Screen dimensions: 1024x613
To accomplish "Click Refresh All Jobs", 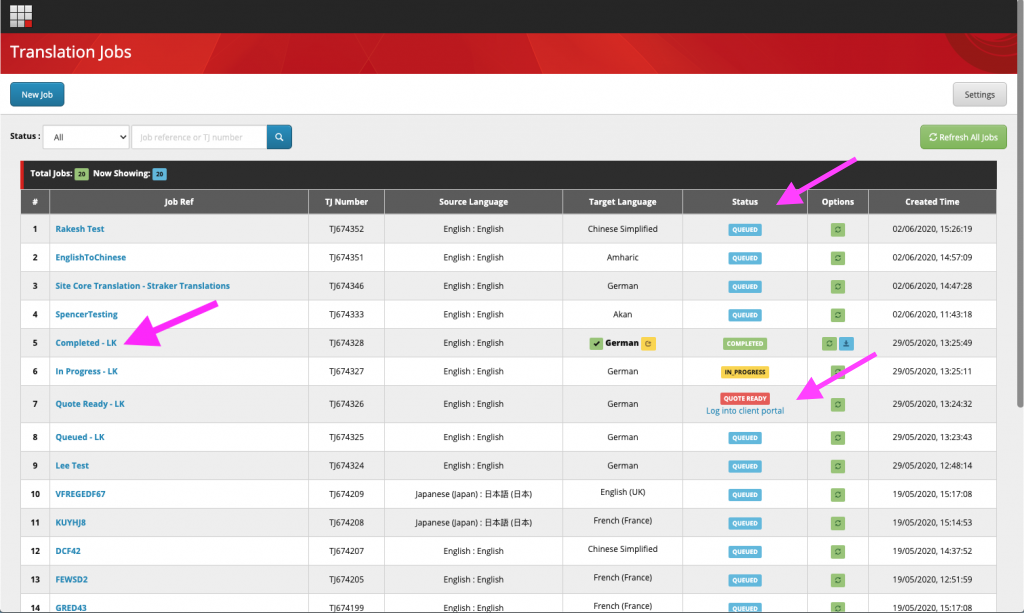I will (x=963, y=137).
